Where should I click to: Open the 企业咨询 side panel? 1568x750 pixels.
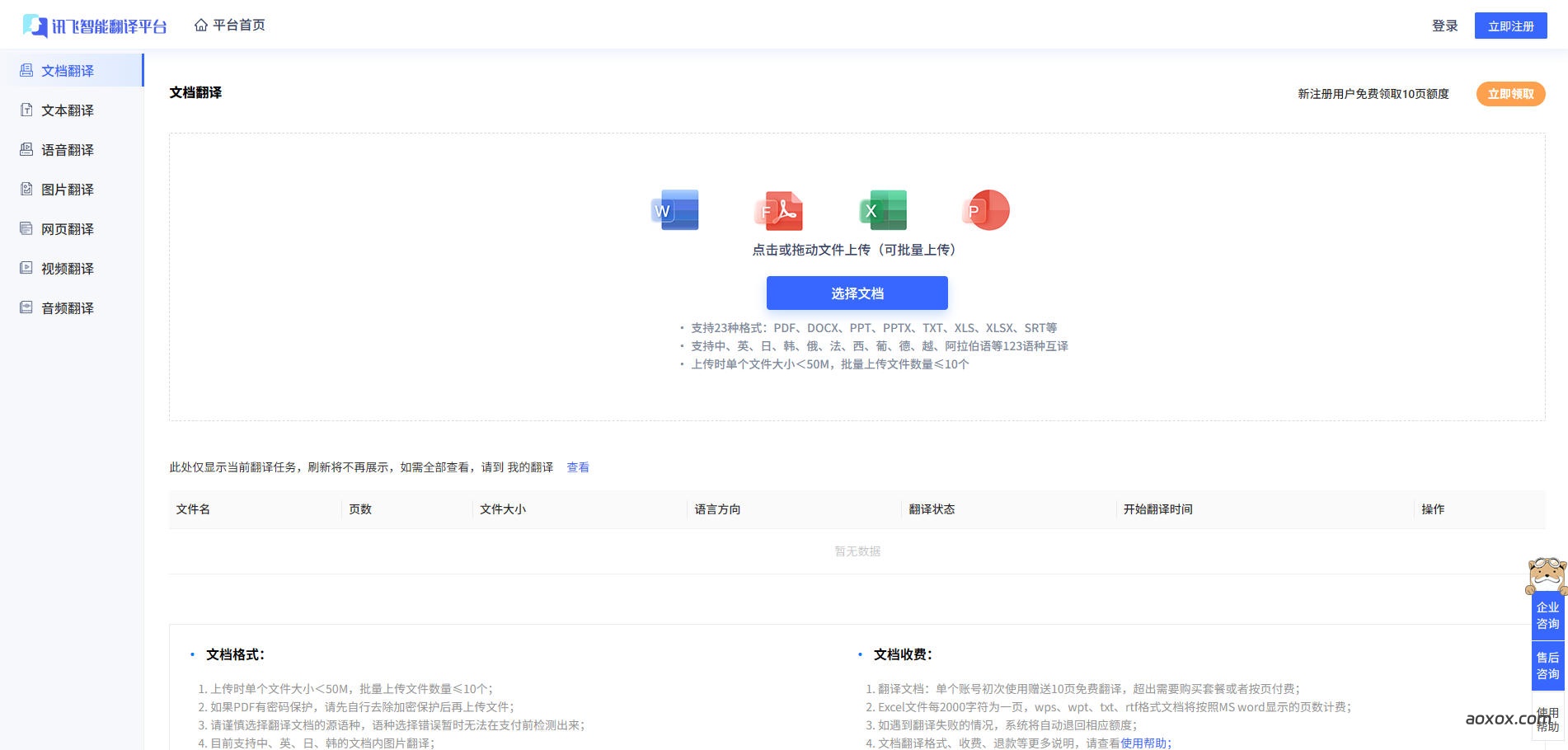[x=1547, y=616]
